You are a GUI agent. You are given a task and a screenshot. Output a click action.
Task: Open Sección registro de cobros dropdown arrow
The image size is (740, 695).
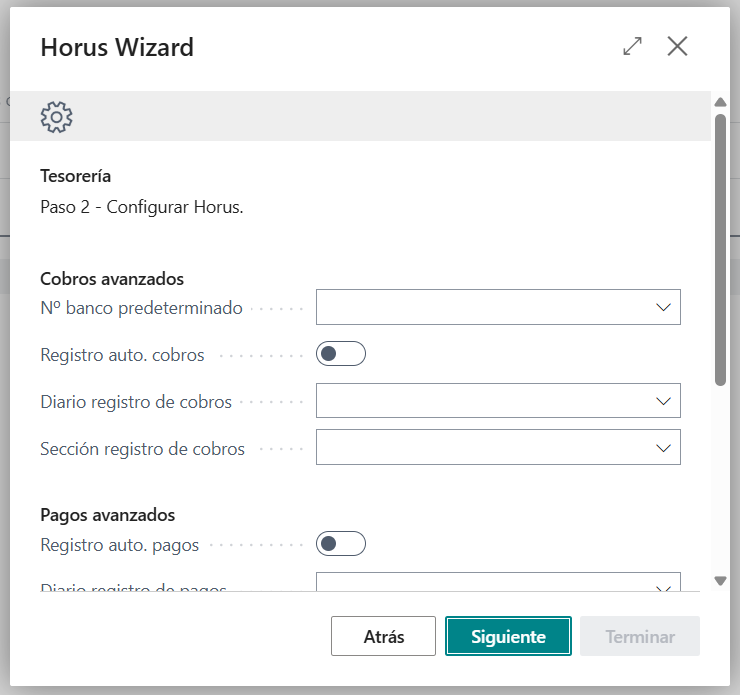pos(663,447)
